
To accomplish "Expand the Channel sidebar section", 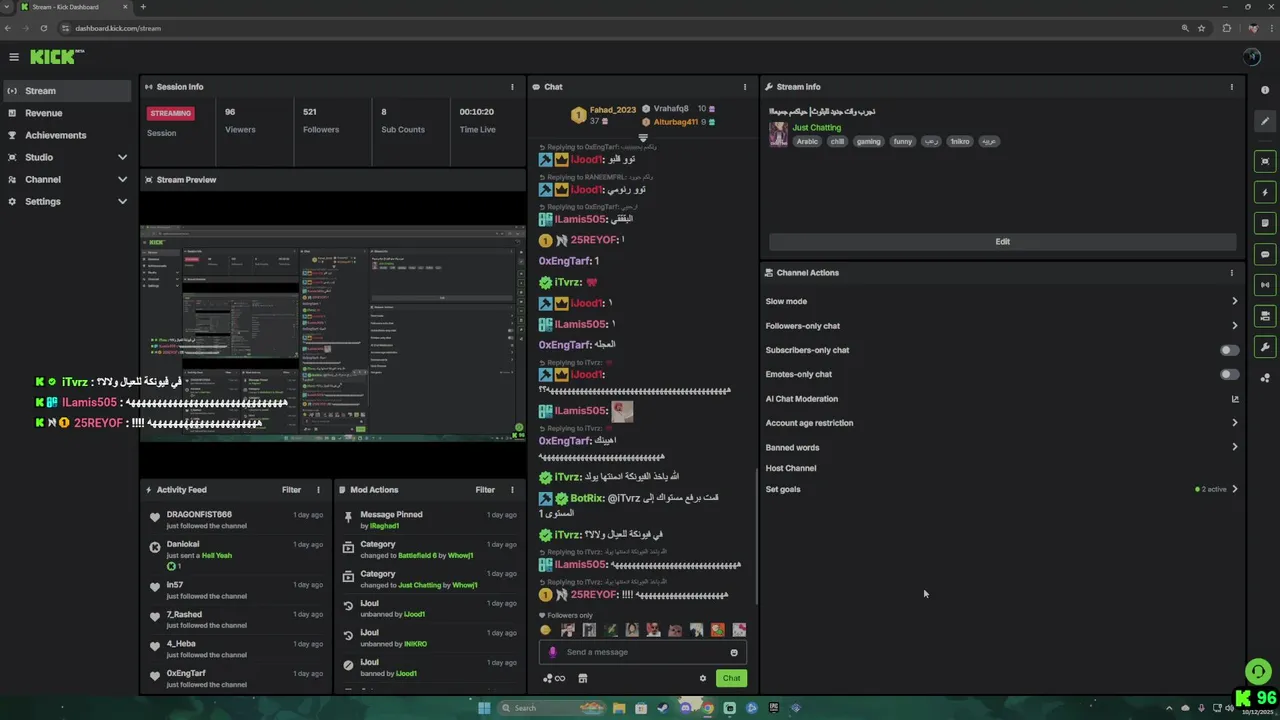I will [x=66, y=179].
